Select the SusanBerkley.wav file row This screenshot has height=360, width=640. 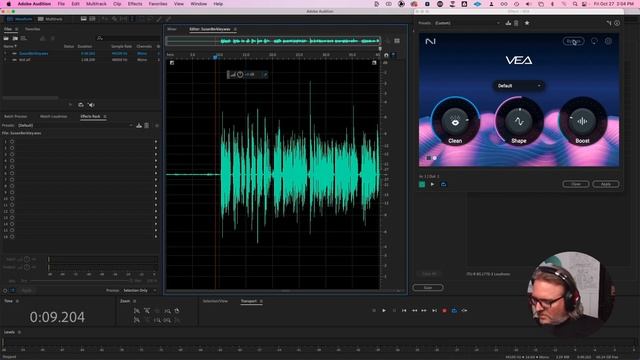(x=81, y=53)
